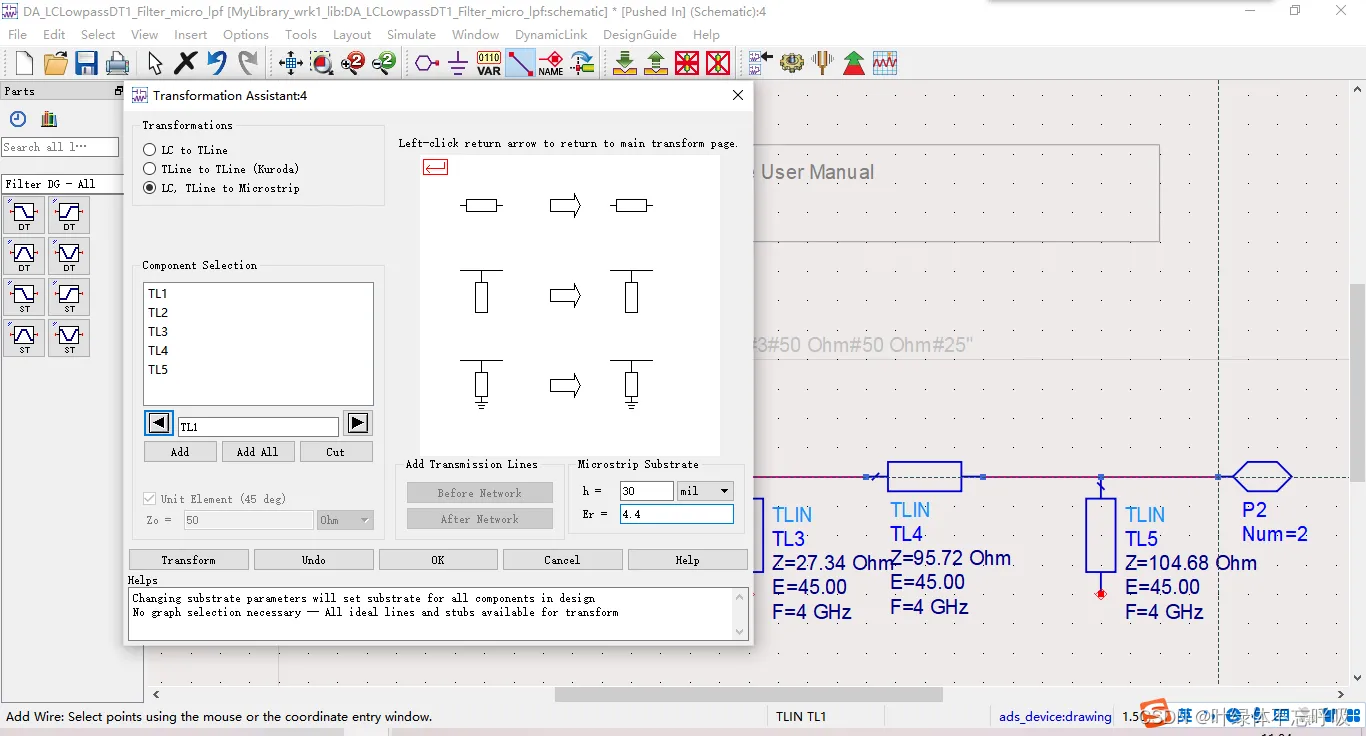Select TLine to TLine (Kuroda) option

click(150, 169)
